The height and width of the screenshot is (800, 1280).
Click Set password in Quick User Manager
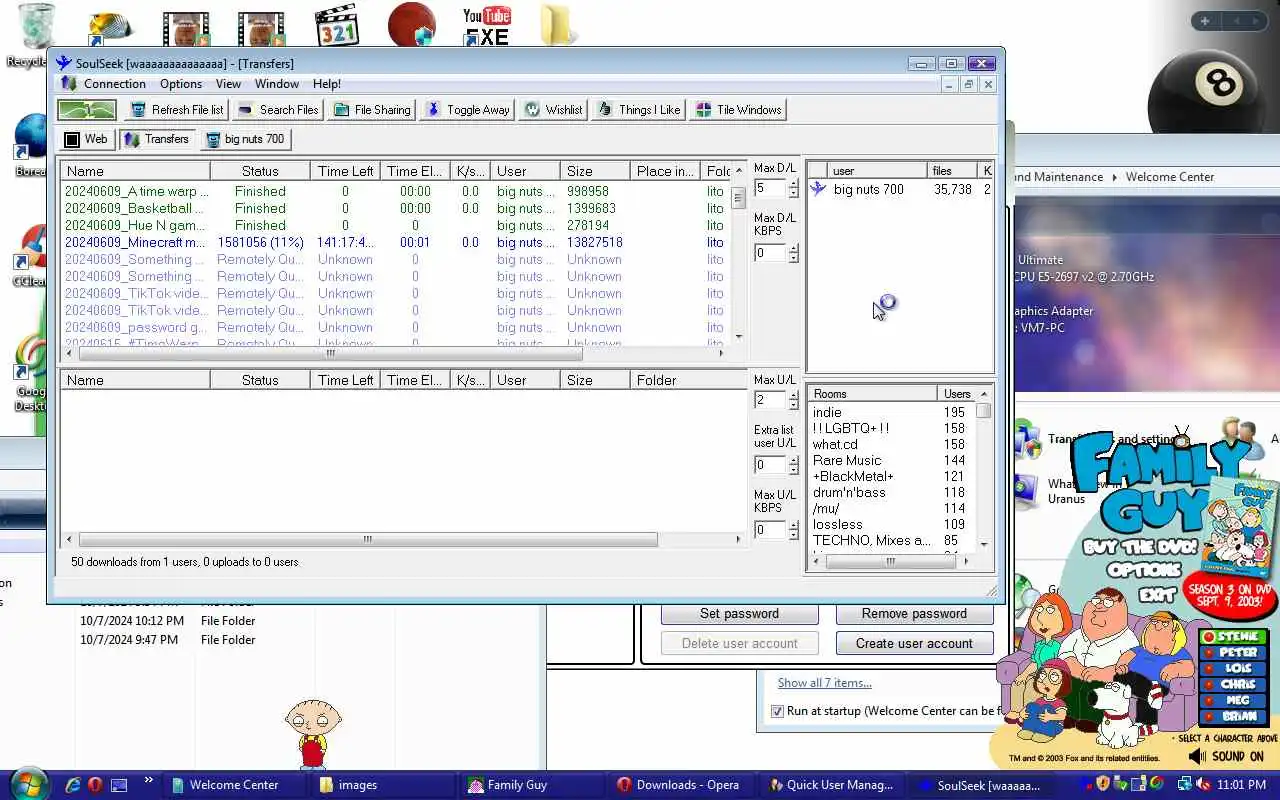pos(739,613)
